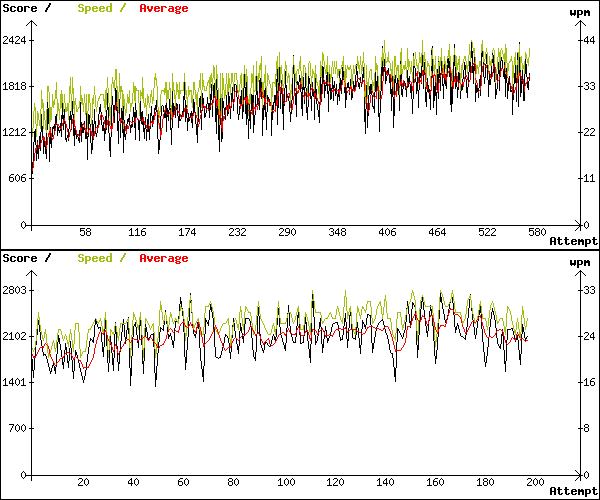600x500 pixels.
Task: Click the 100 attempt tick in bottom chart
Action: tap(286, 481)
